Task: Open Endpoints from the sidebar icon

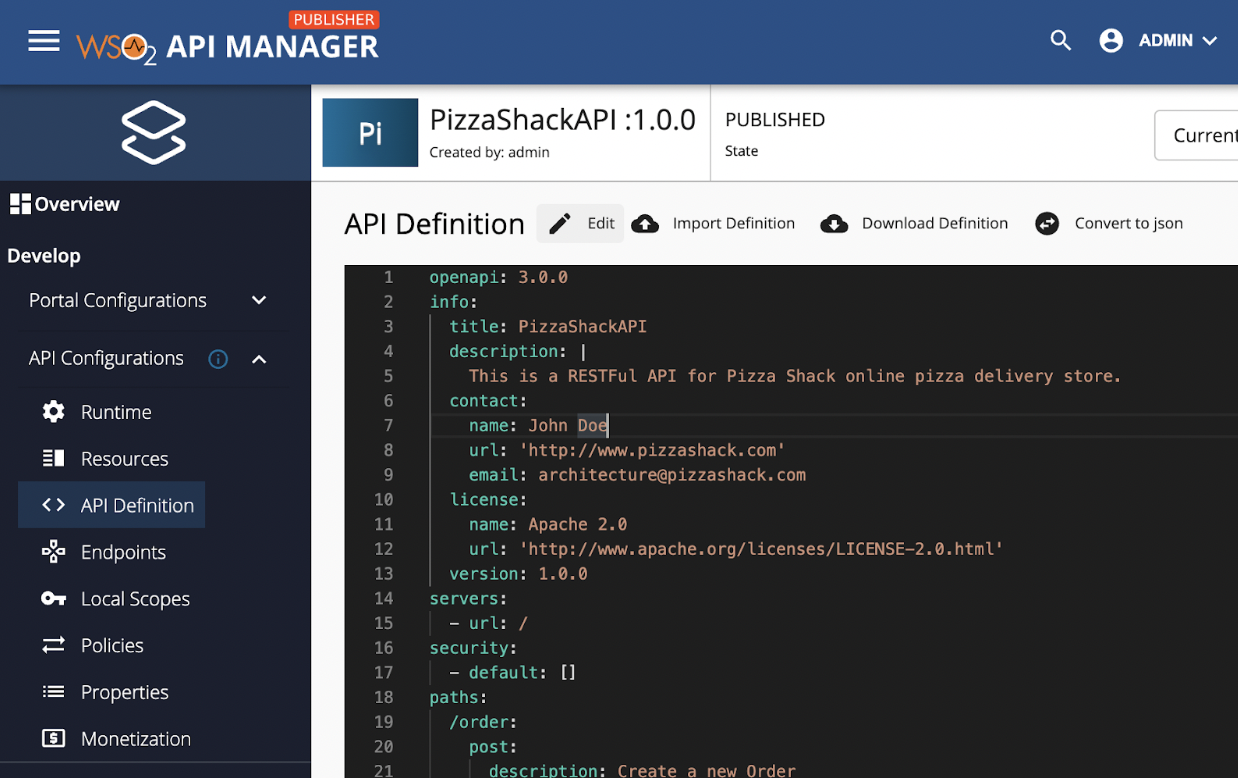Action: (x=52, y=551)
